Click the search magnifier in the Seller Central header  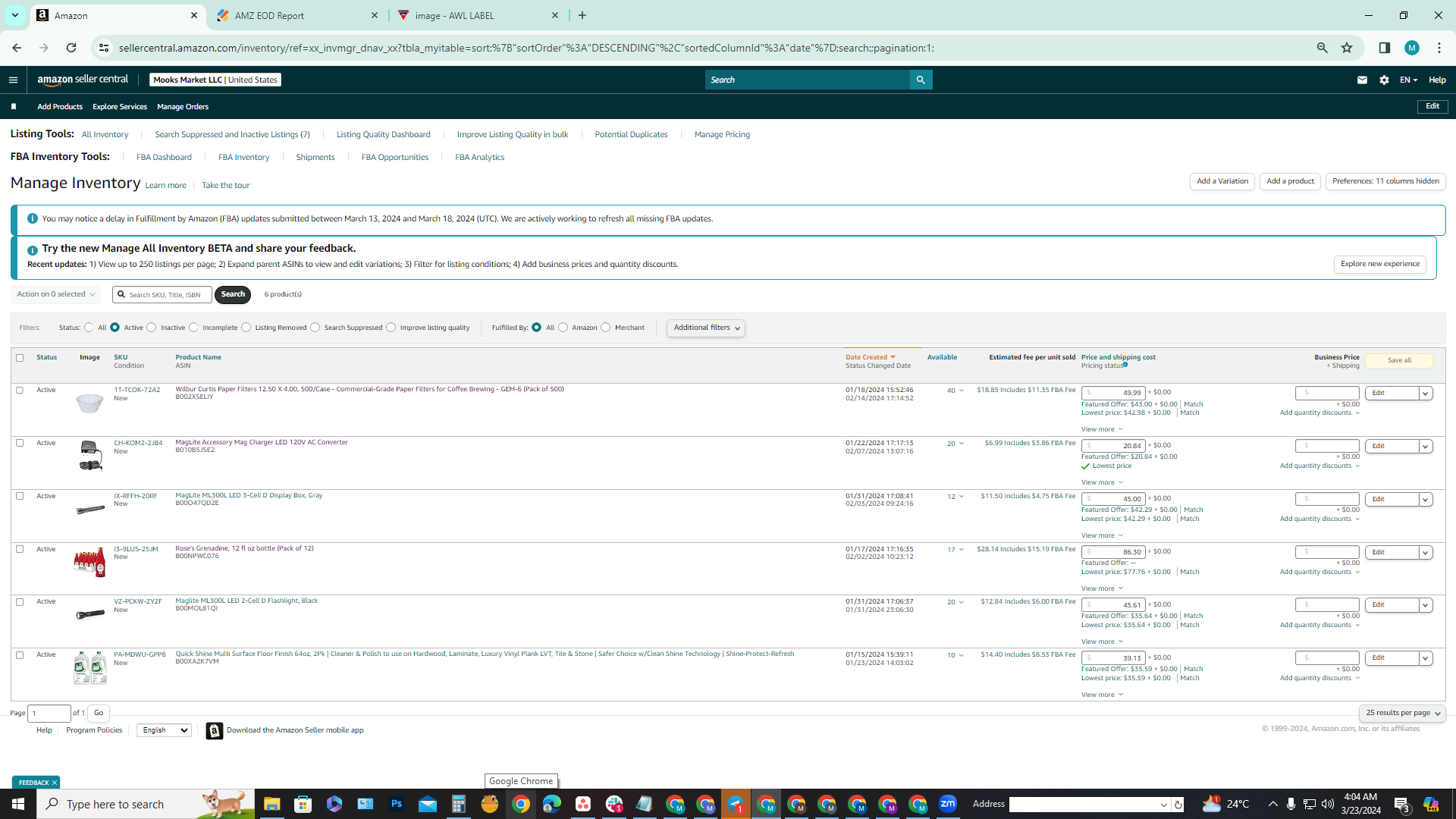[x=921, y=80]
